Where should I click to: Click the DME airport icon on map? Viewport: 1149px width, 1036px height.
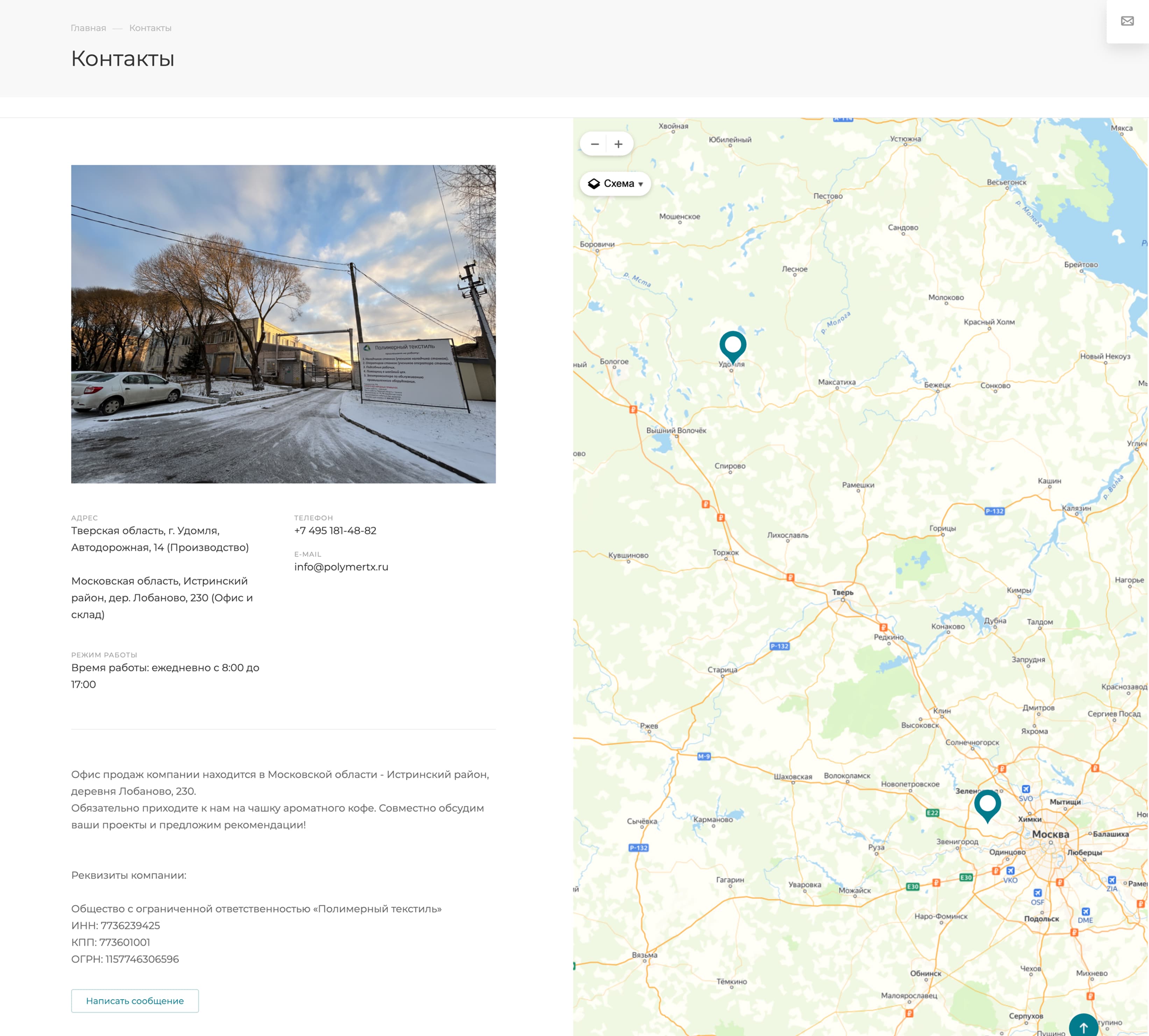coord(1085,911)
